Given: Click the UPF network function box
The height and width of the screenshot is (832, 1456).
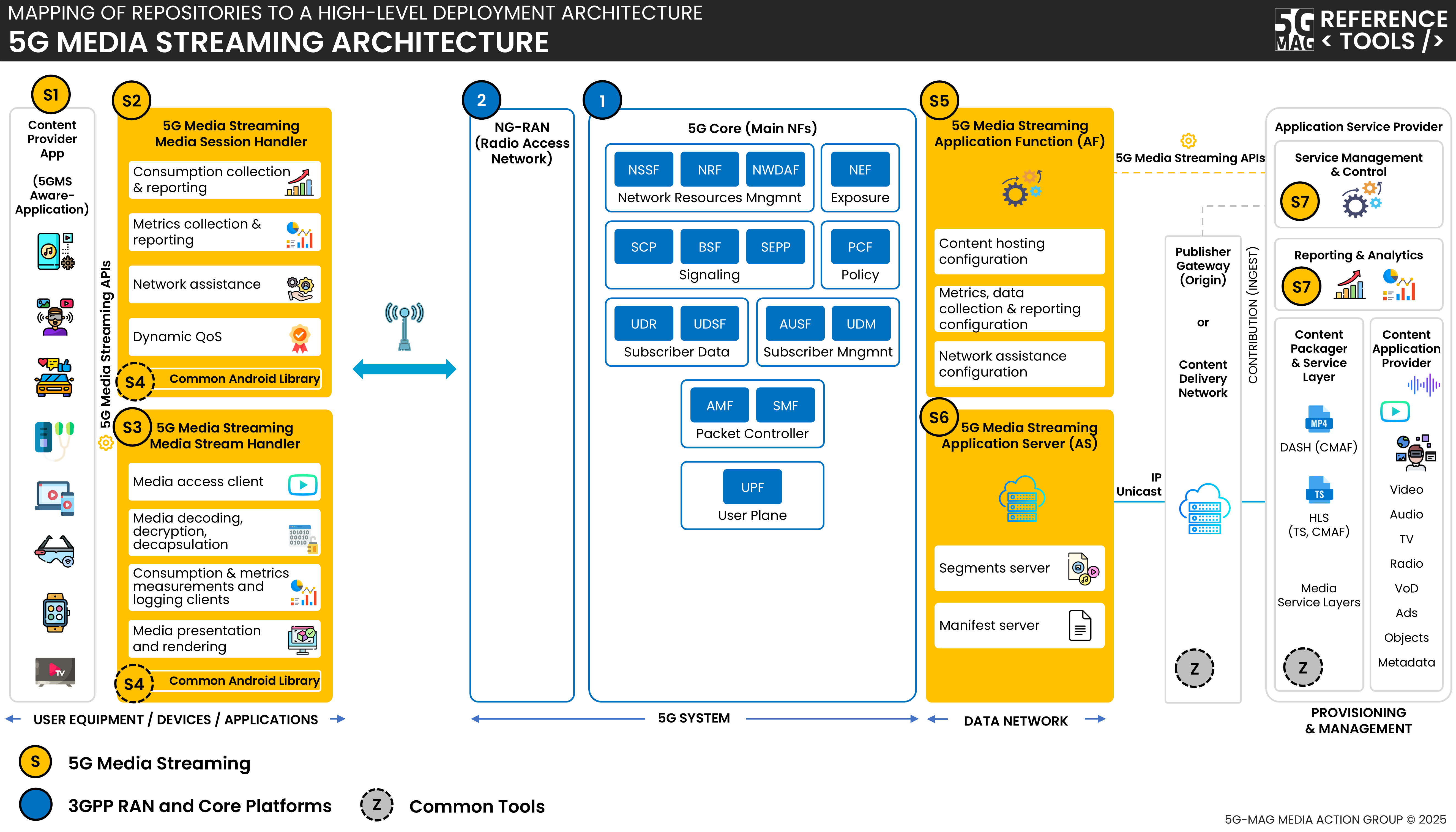Looking at the screenshot, I should click(x=752, y=487).
